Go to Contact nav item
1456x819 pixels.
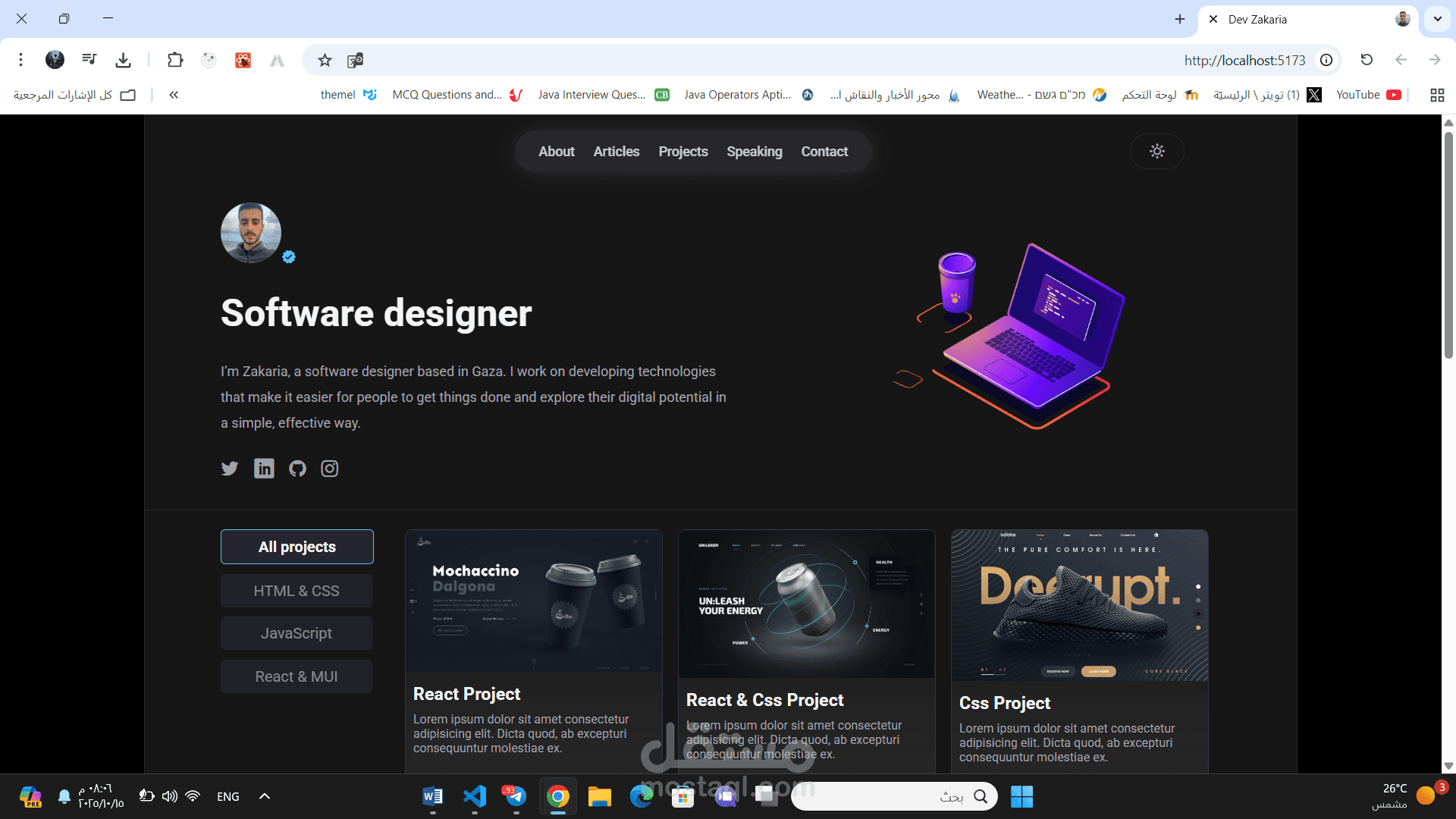tap(824, 152)
